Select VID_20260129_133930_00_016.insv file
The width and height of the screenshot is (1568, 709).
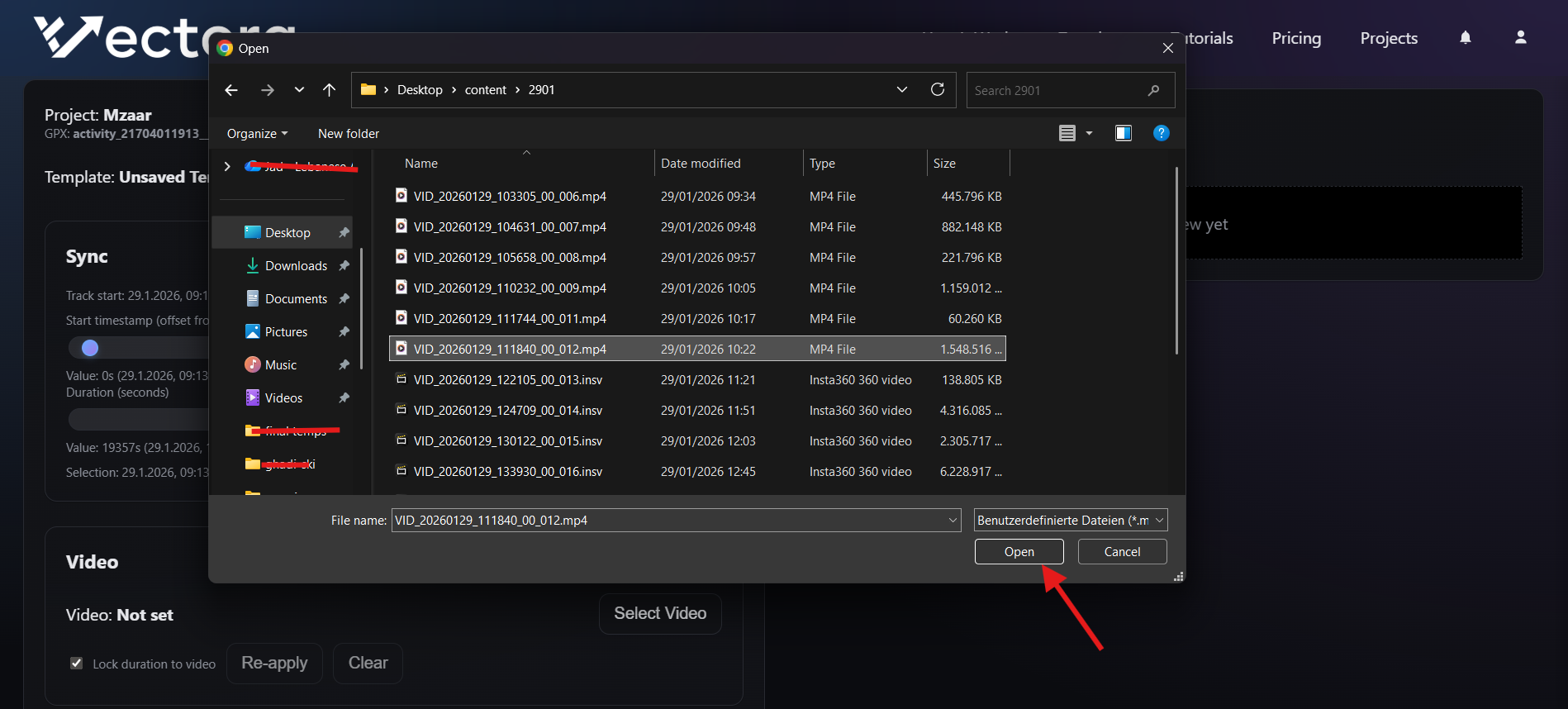[x=697, y=472]
